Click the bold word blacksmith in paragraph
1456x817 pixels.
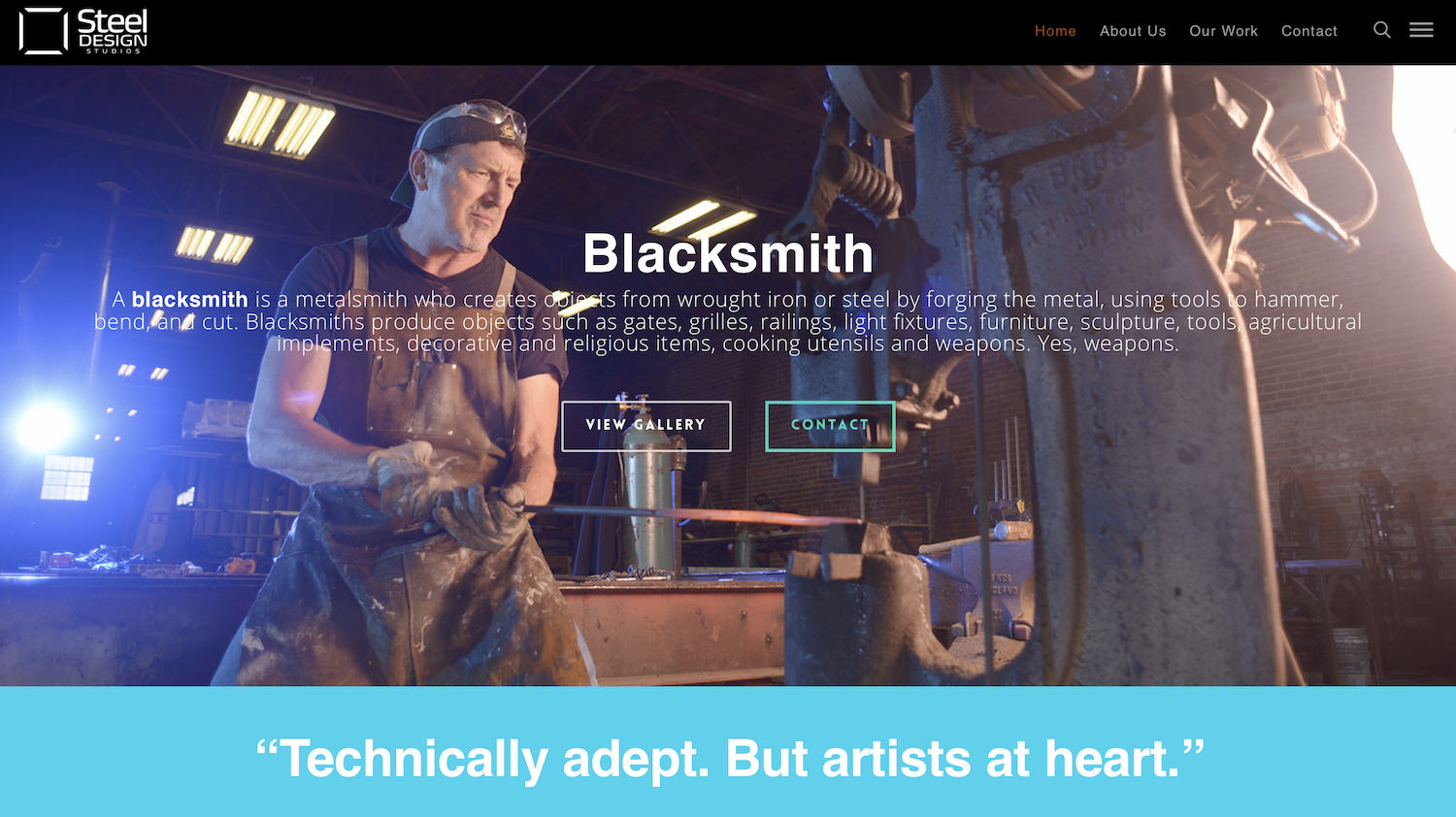coord(189,300)
